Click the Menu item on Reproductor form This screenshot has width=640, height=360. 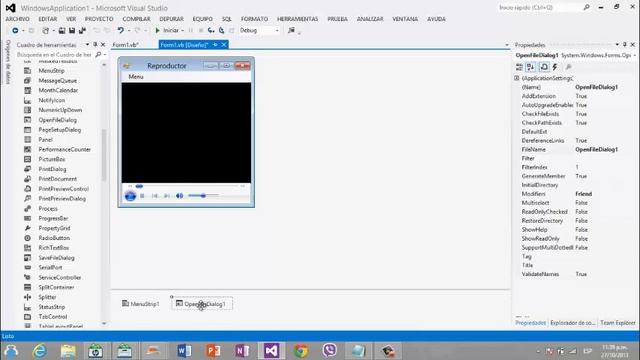[x=136, y=77]
